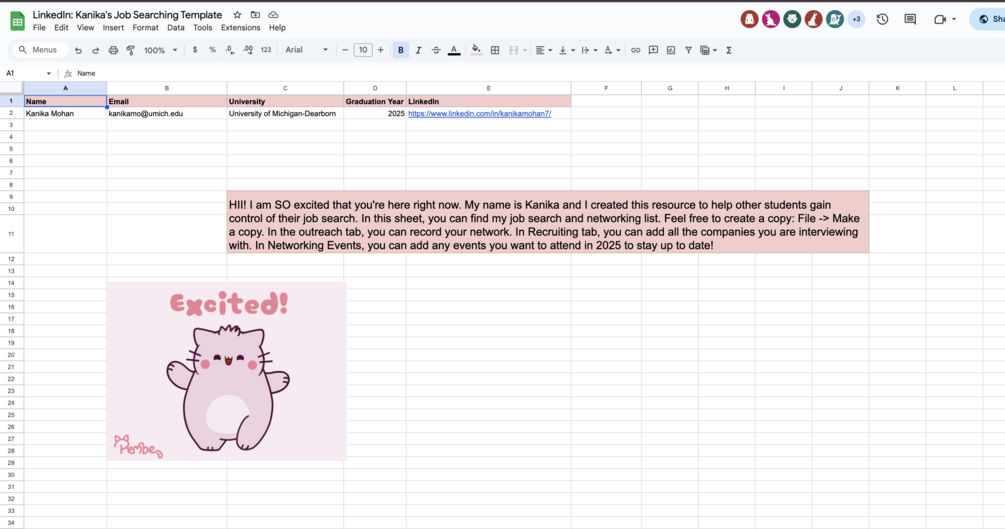Select the Excited cat image
Viewport: 1005px width, 529px height.
click(227, 371)
